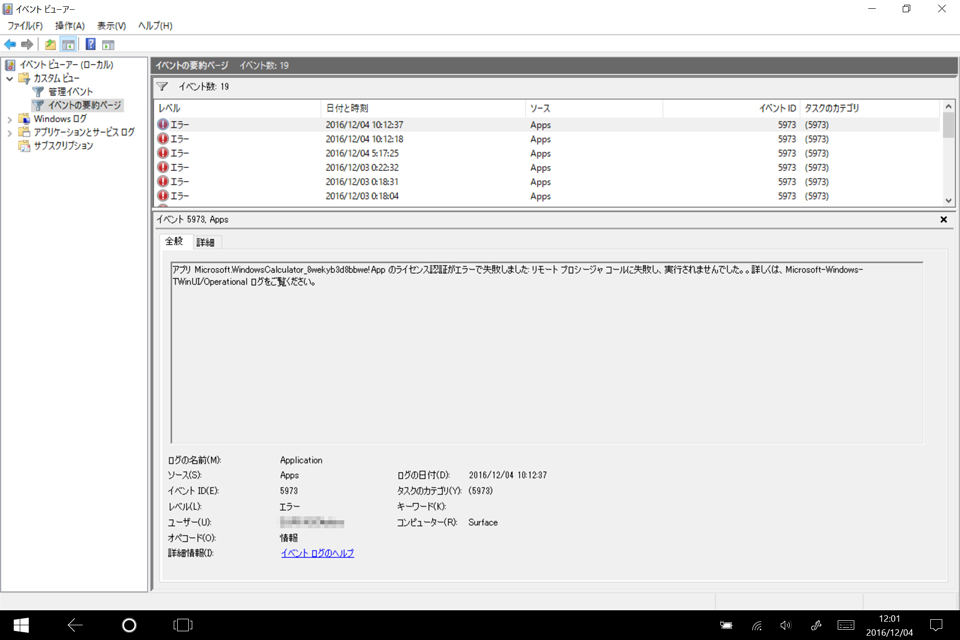Viewport: 960px width, 640px height.
Task: Expand the アプリケーションとサービス ログ node
Action: [x=10, y=132]
